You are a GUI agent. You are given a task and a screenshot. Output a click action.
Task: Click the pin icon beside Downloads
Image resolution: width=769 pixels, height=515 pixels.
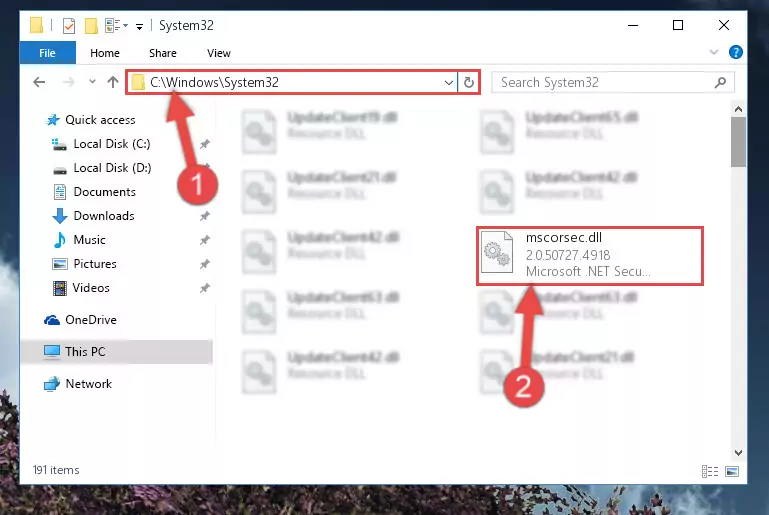point(205,216)
